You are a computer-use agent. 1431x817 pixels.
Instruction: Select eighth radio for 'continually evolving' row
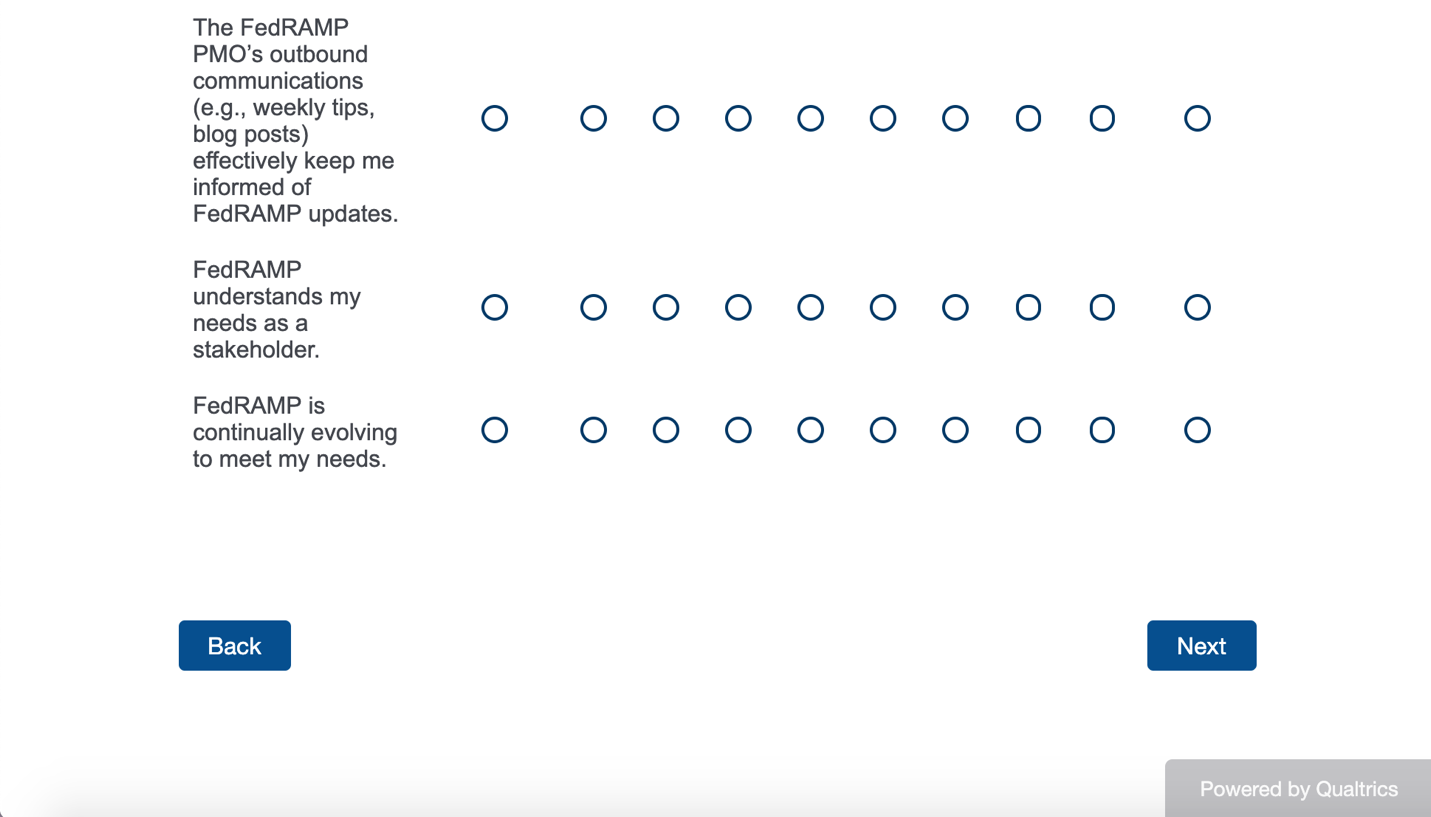pos(1028,430)
